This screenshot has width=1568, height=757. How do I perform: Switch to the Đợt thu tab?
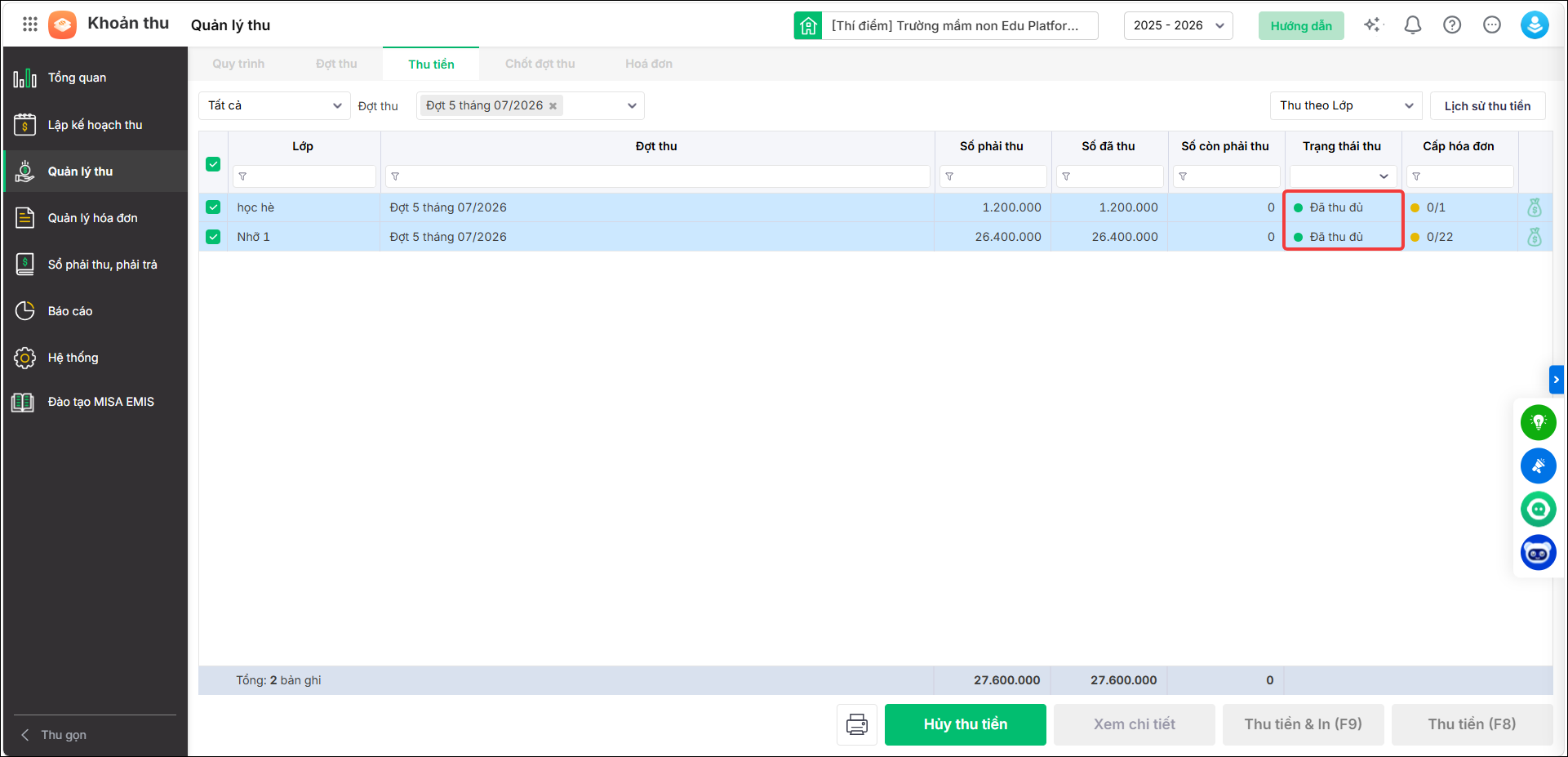pyautogui.click(x=336, y=64)
